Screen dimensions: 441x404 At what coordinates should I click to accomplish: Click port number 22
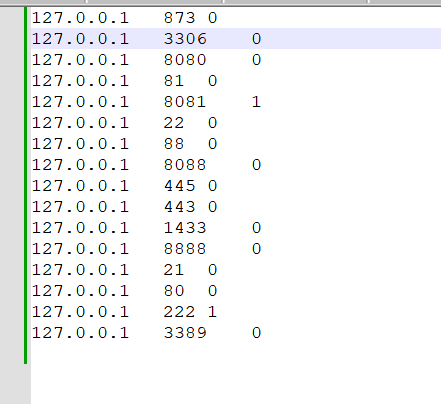(x=174, y=123)
